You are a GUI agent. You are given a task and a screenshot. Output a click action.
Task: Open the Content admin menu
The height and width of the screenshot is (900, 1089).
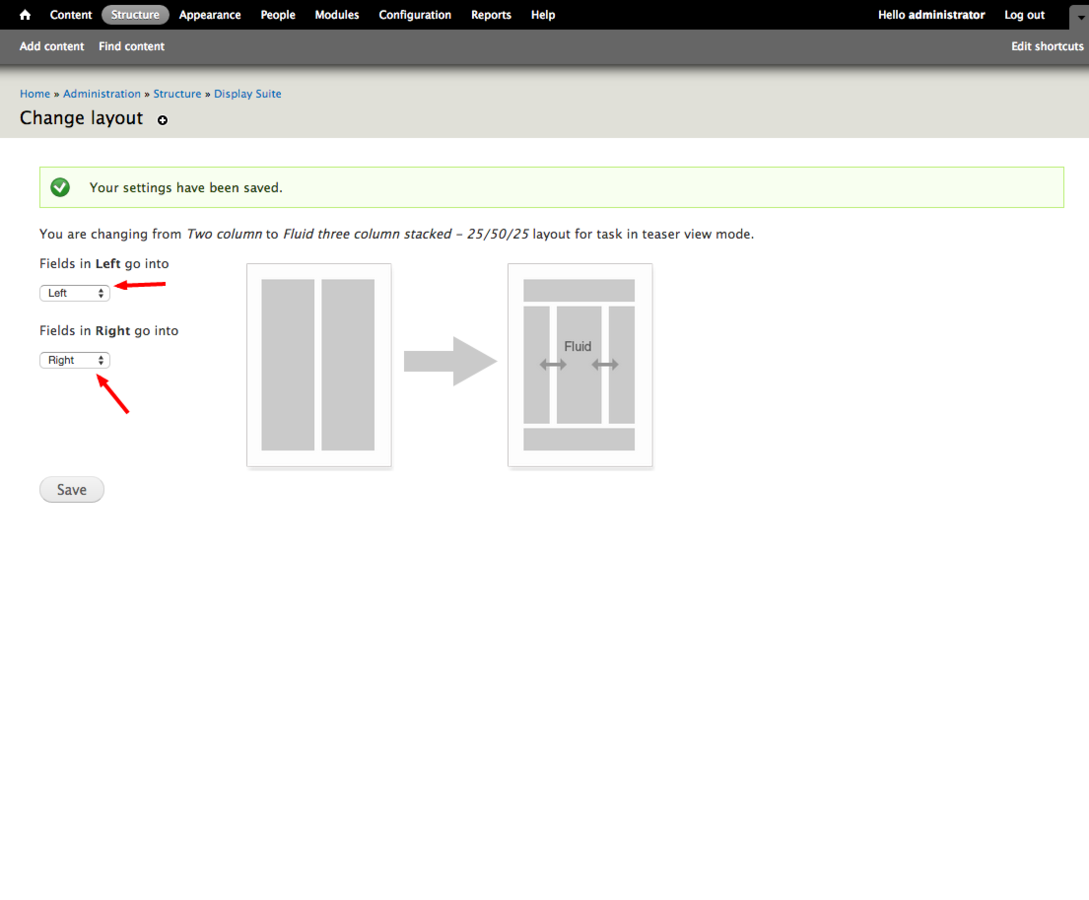pos(71,15)
